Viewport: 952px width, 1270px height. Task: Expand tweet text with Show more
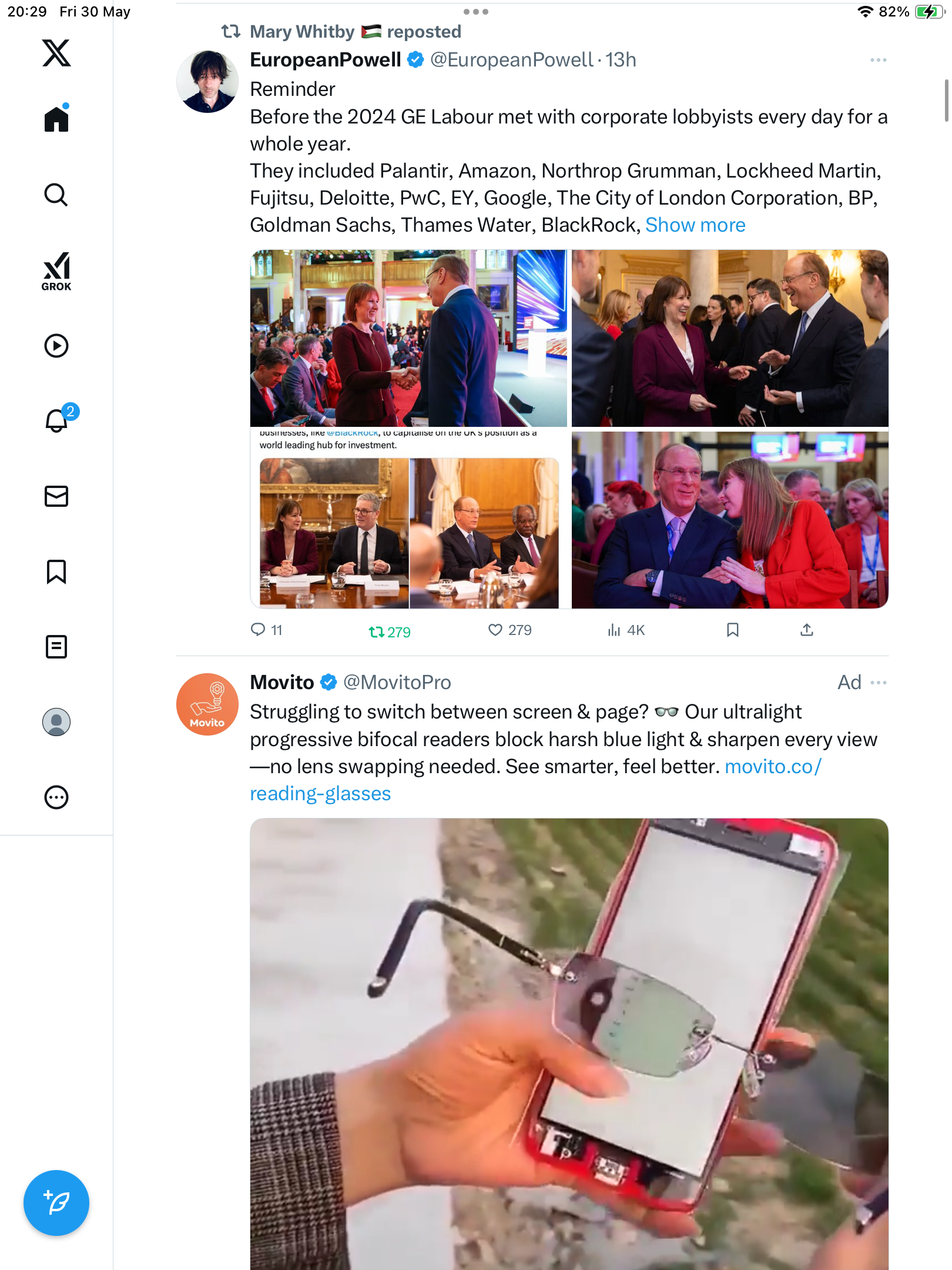[695, 225]
